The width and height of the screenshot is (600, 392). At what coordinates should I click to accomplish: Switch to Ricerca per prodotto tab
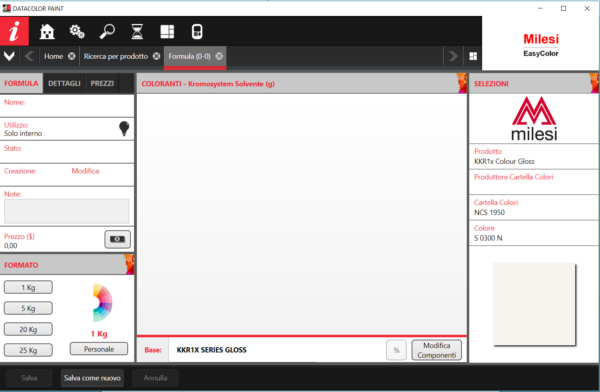pos(116,56)
